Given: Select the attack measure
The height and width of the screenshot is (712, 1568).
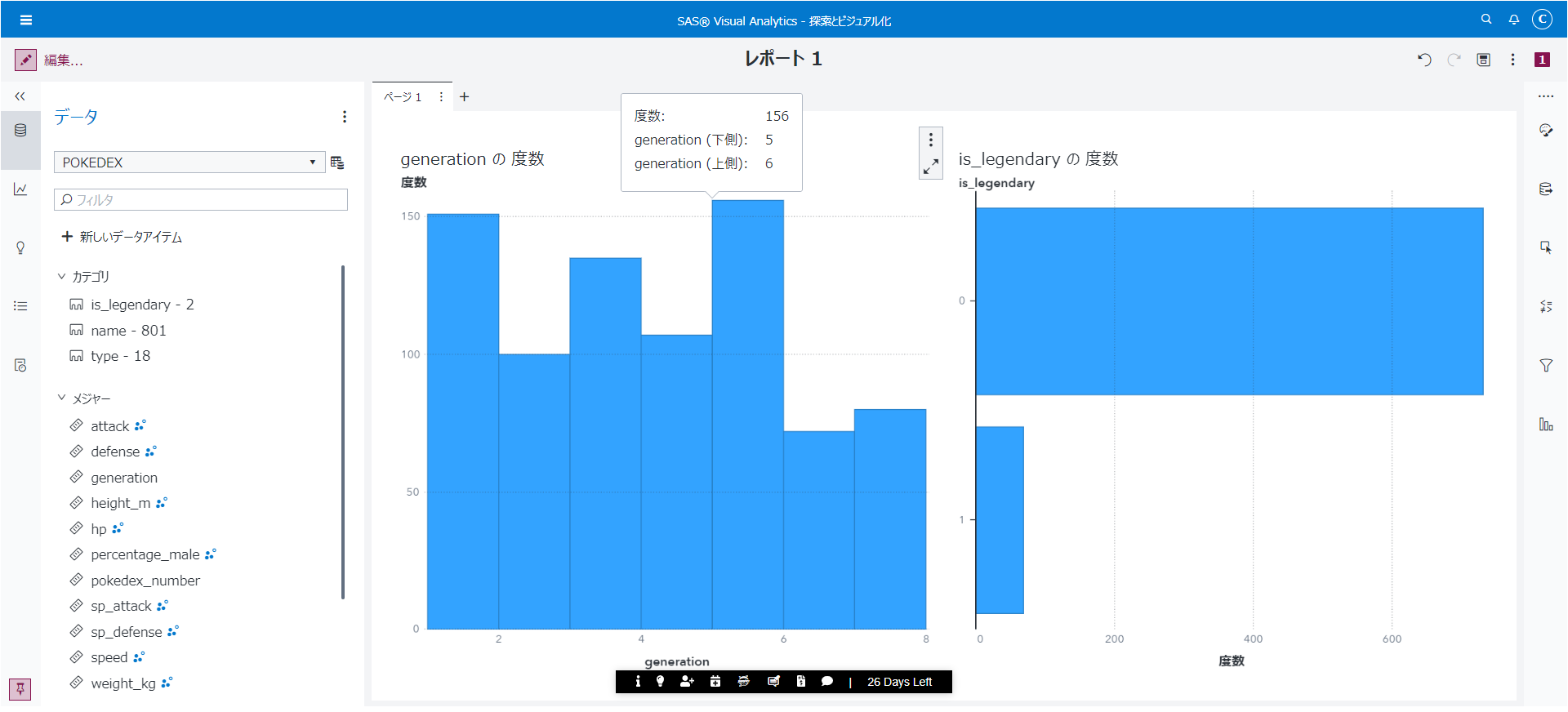Looking at the screenshot, I should pos(109,426).
